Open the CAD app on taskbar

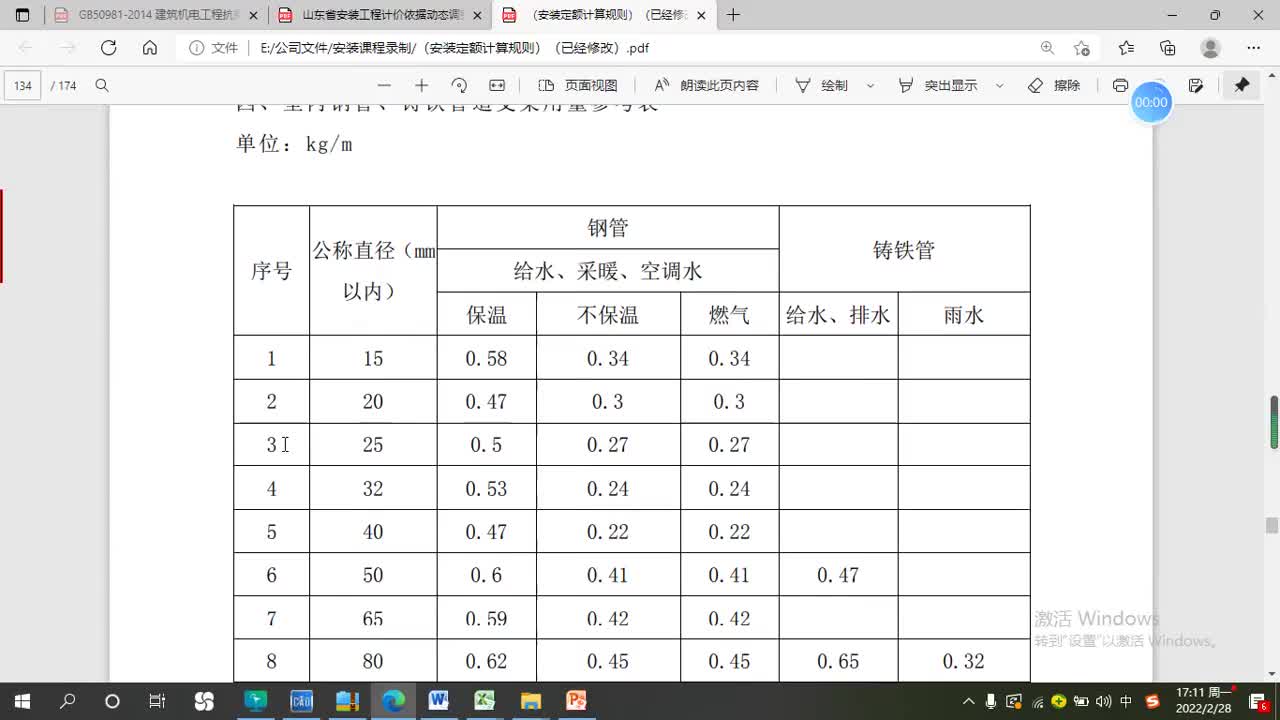click(x=302, y=701)
